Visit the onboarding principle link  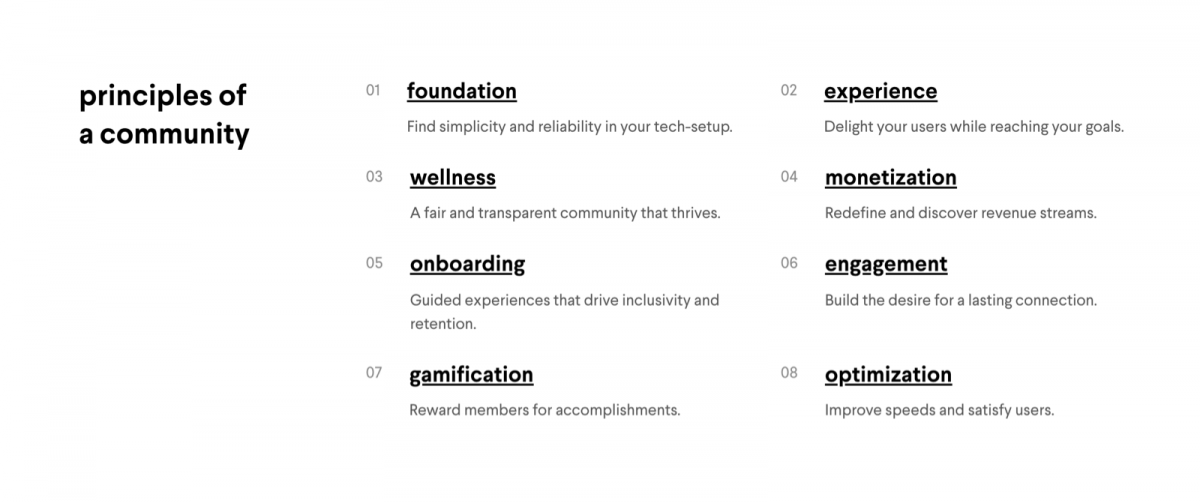(x=467, y=264)
